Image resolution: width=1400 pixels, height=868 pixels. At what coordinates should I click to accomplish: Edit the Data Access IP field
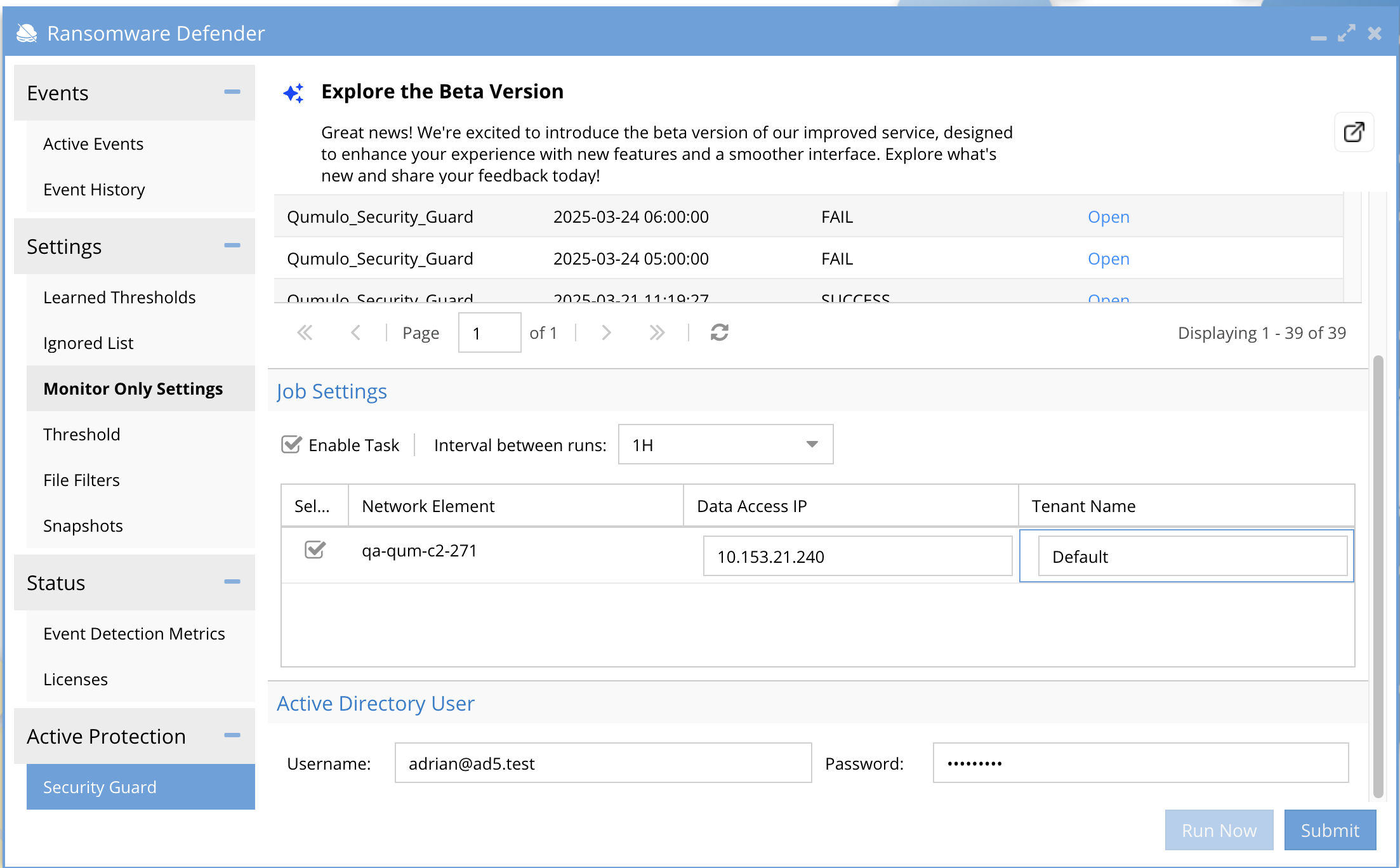tap(857, 556)
